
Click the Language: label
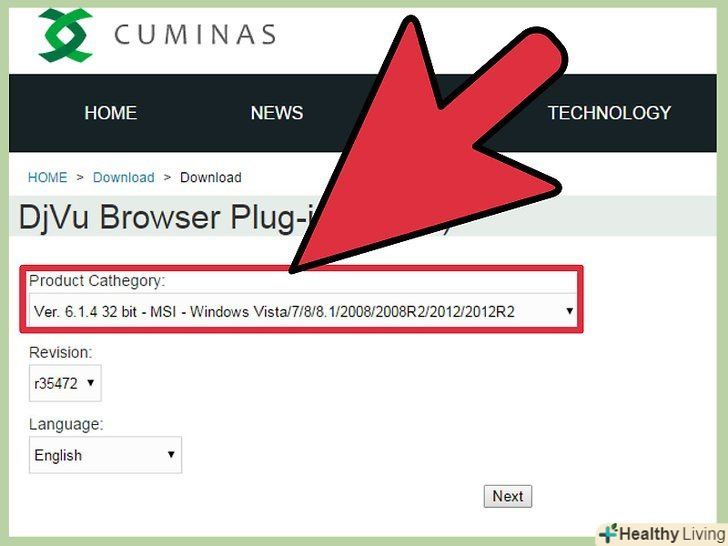pos(66,424)
